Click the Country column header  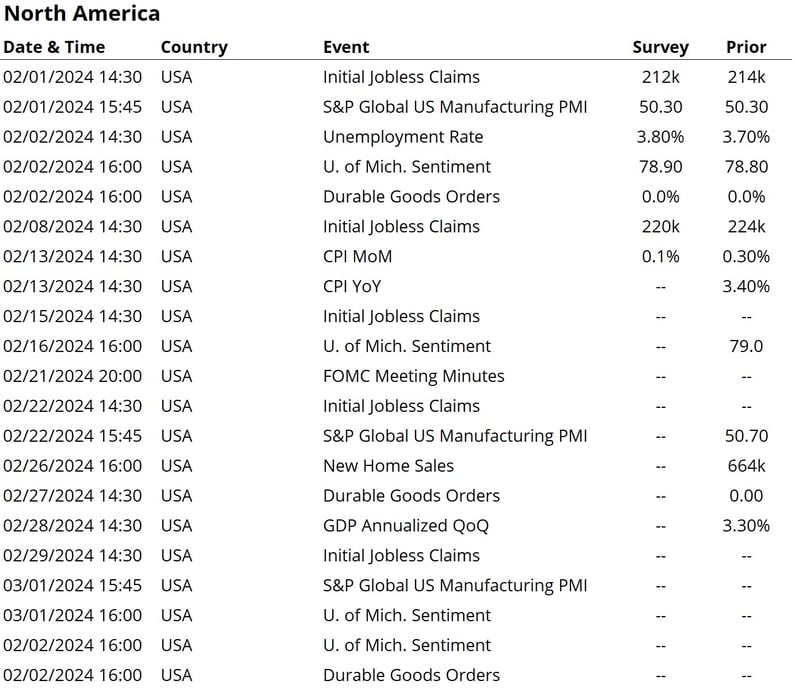[x=194, y=47]
